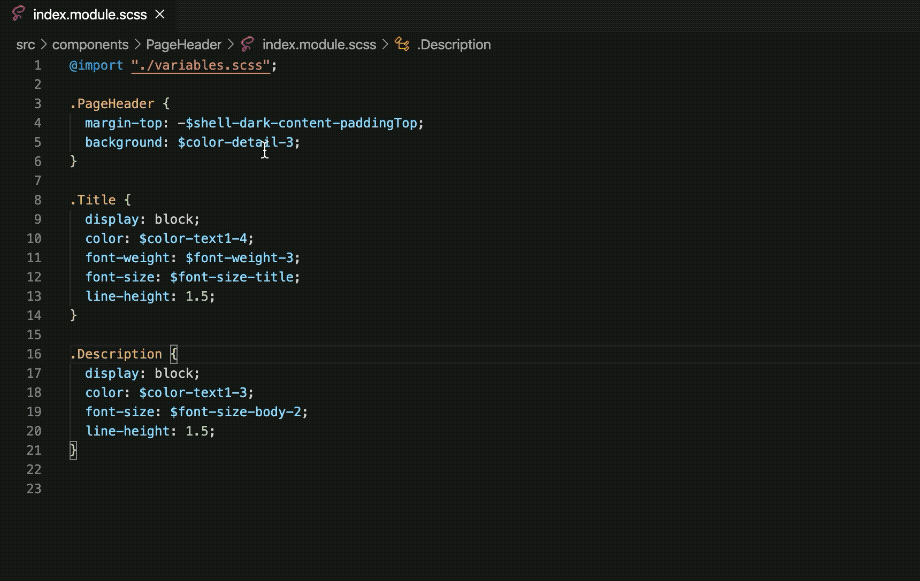This screenshot has width=920, height=581.
Task: Open the src breadcrumb segment
Action: [25, 45]
